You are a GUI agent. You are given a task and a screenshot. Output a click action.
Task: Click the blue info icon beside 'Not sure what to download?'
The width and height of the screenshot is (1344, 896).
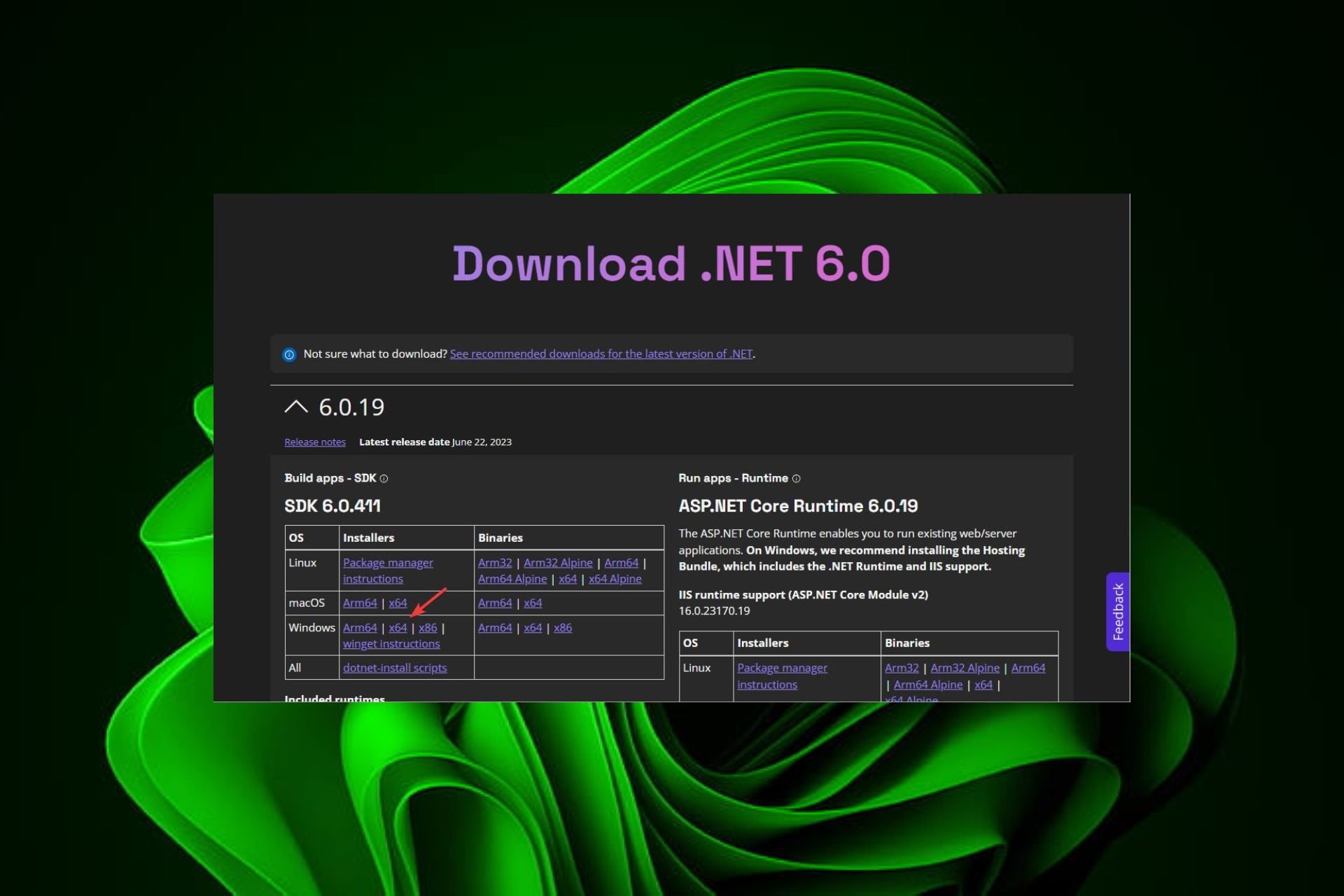289,355
